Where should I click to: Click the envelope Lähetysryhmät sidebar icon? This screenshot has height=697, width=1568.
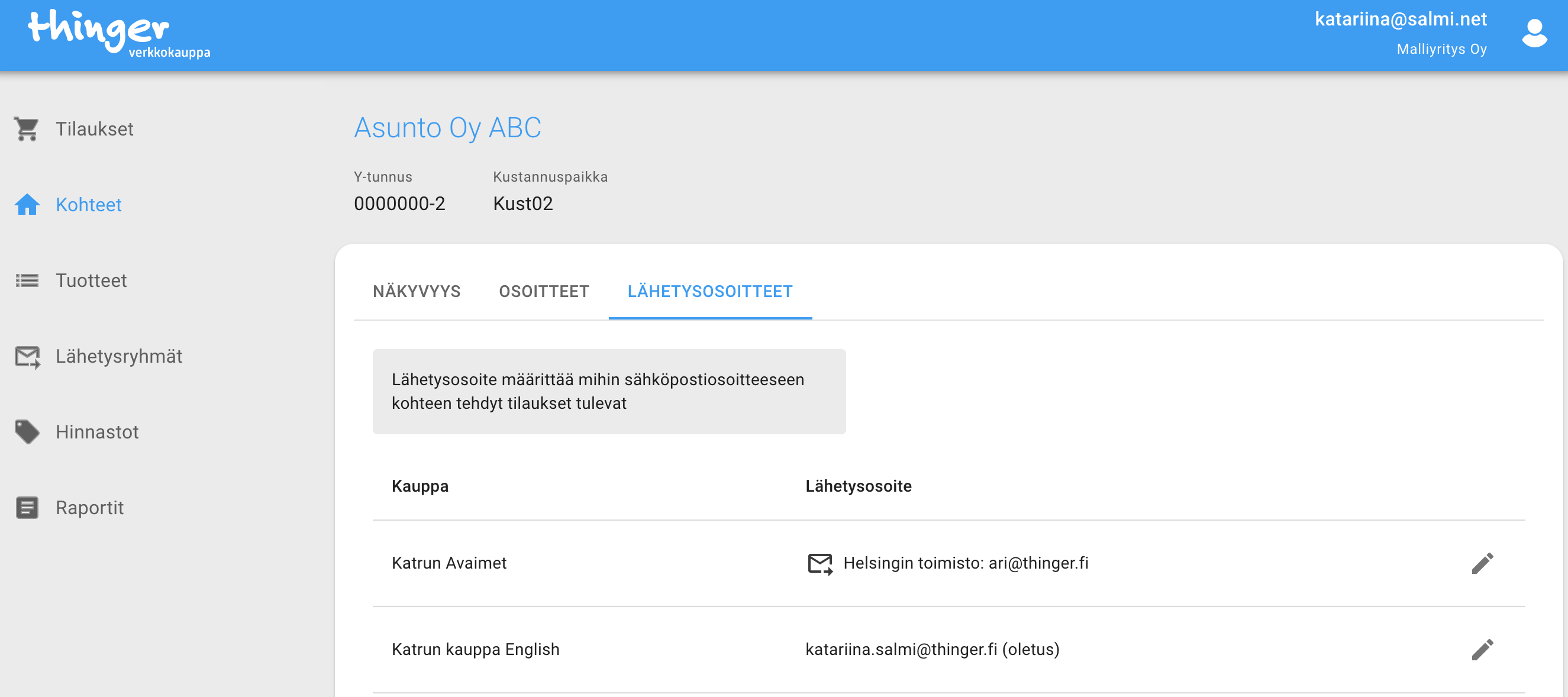27,357
